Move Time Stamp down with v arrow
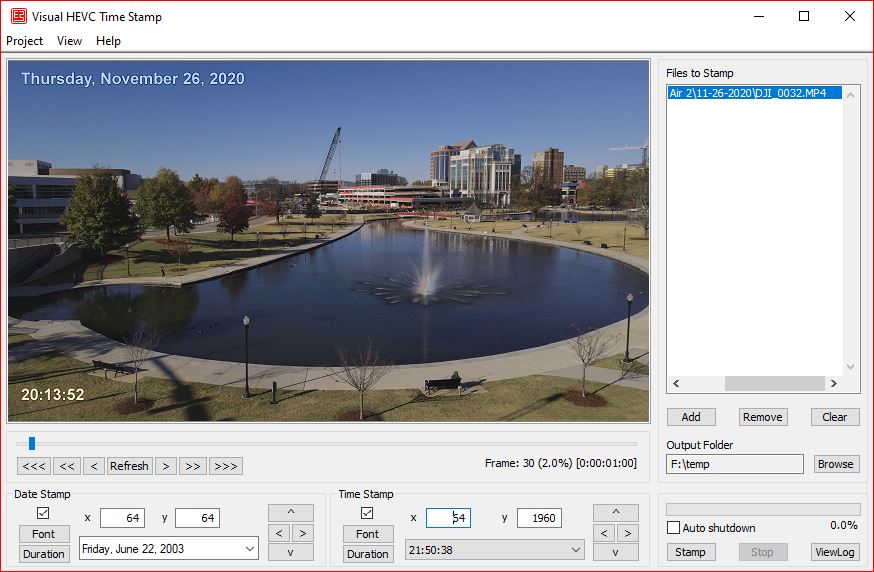 (x=615, y=552)
